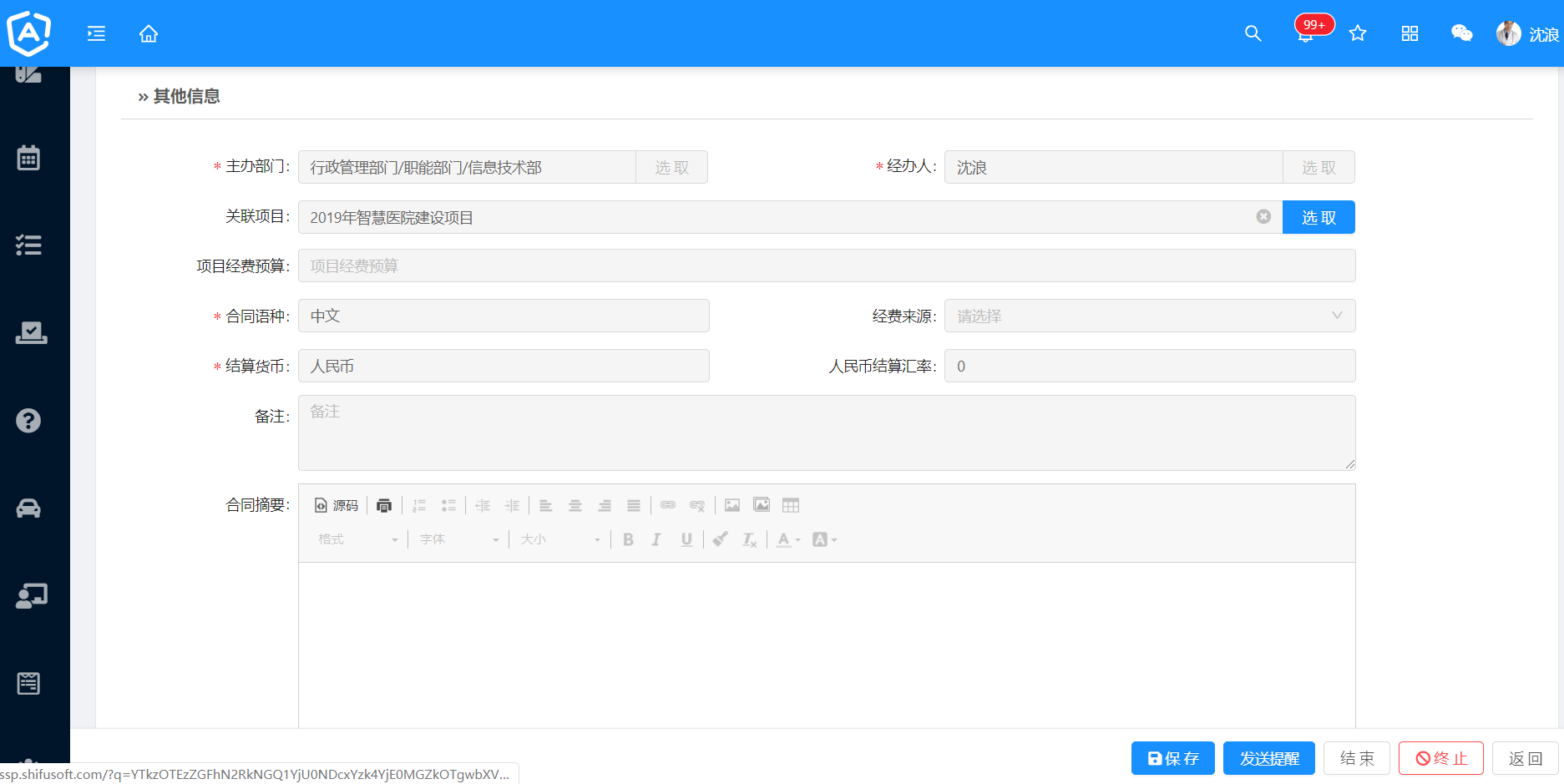Click the 选取 button for 关联项目
The width and height of the screenshot is (1564, 784).
point(1319,217)
